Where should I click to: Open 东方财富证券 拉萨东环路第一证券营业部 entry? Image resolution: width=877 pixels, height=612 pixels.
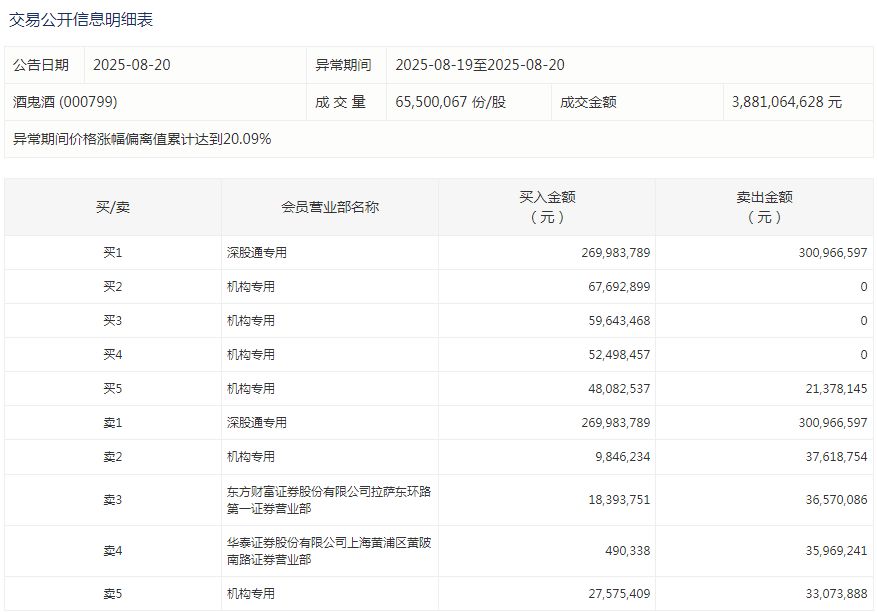[329, 500]
